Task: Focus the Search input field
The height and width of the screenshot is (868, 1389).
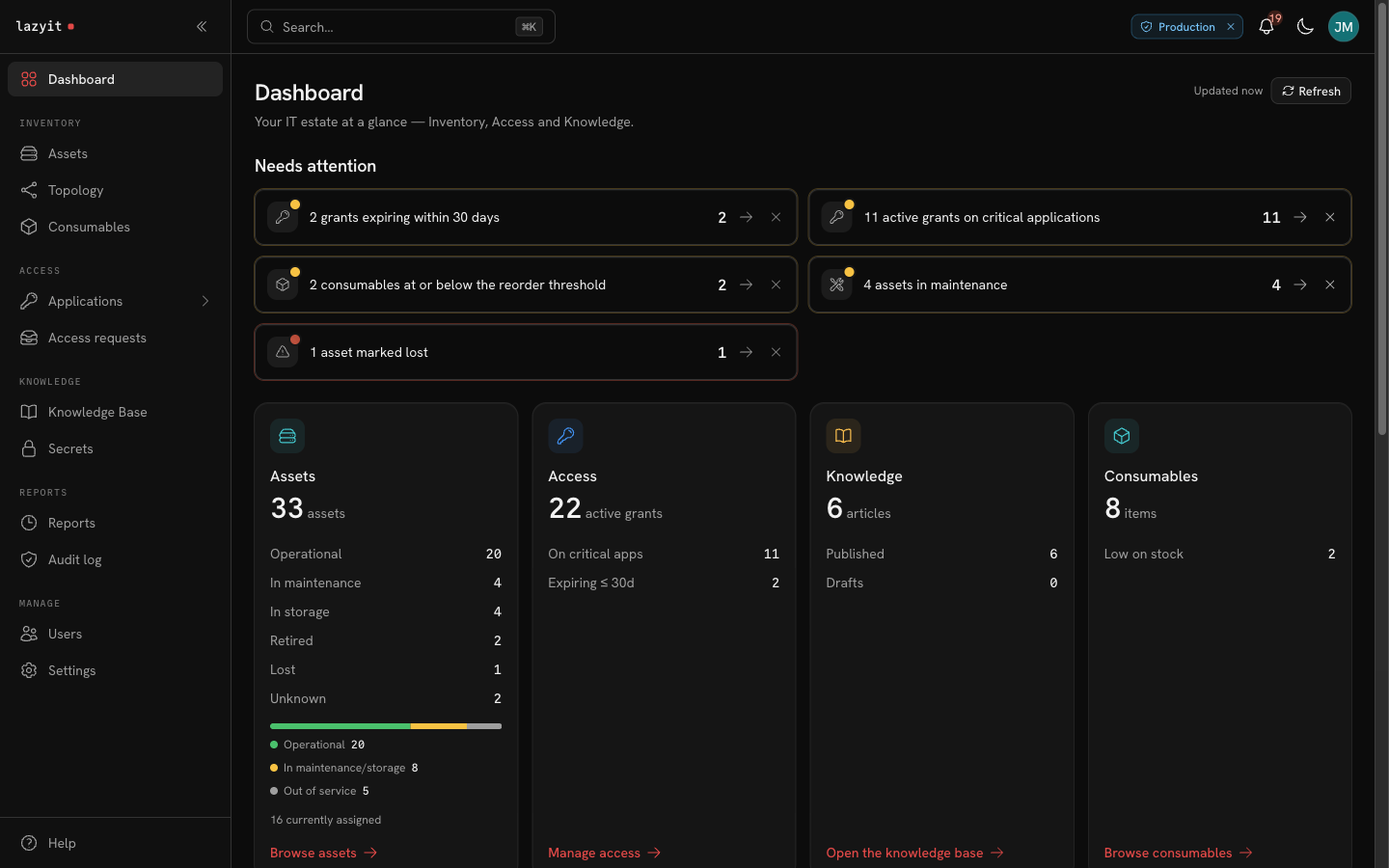Action: tap(401, 27)
